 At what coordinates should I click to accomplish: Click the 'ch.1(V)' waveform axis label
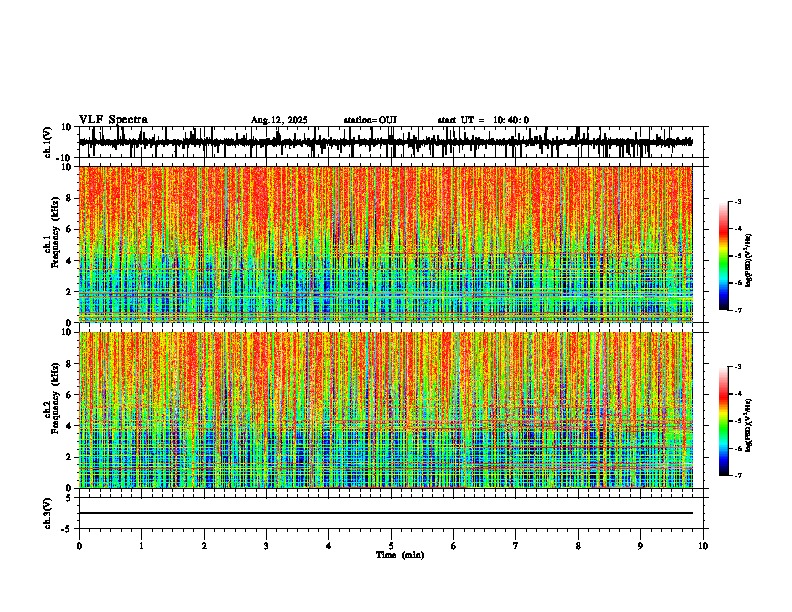[47, 142]
